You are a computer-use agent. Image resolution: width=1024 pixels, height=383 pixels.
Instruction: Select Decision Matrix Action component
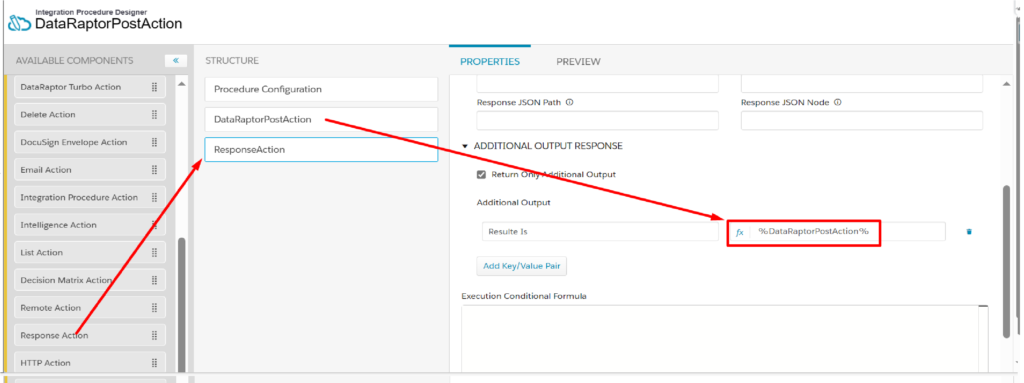90,280
